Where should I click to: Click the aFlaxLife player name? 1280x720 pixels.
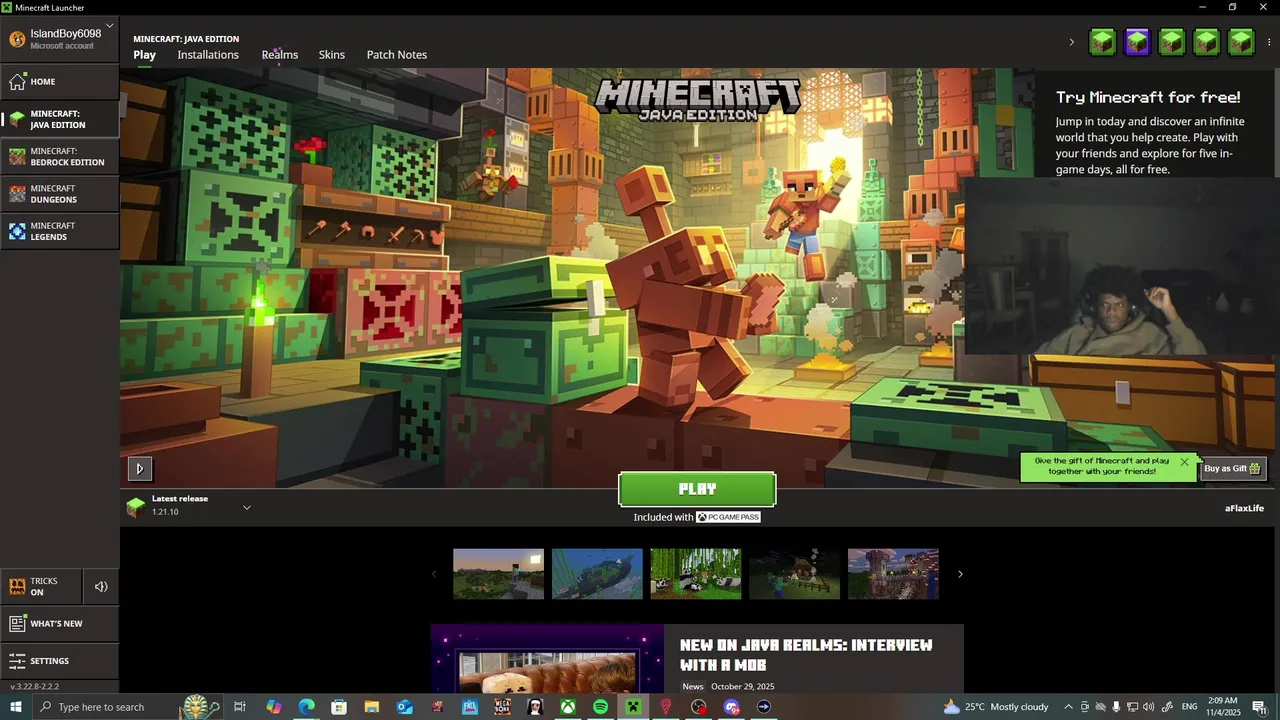(x=1244, y=508)
